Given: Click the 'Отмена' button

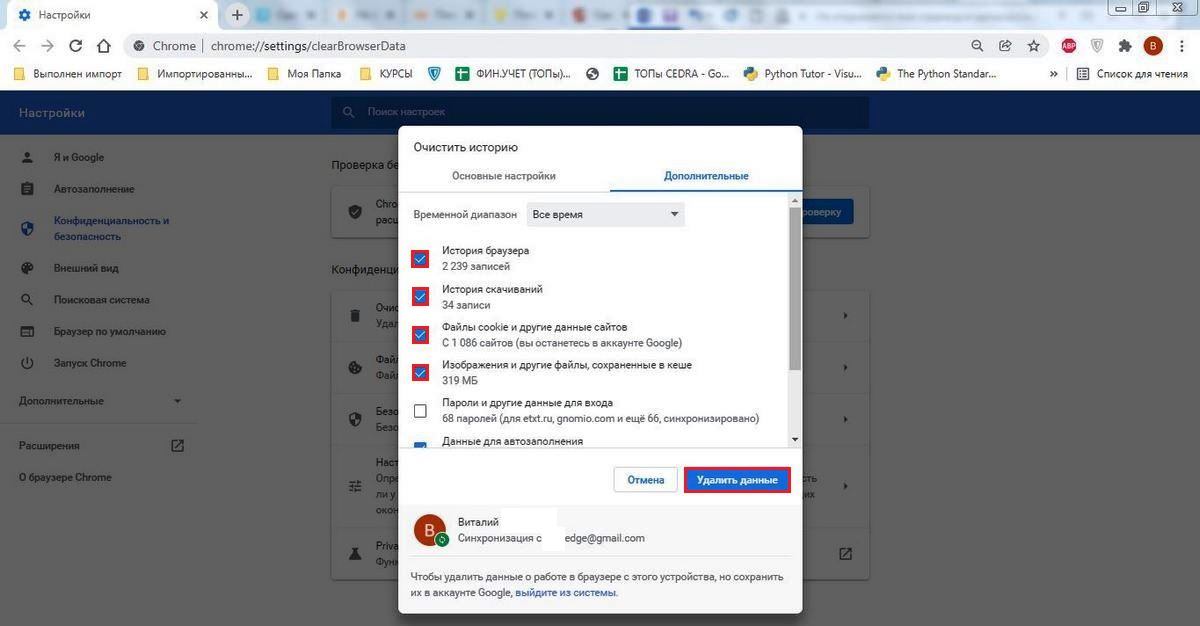Looking at the screenshot, I should coord(646,480).
